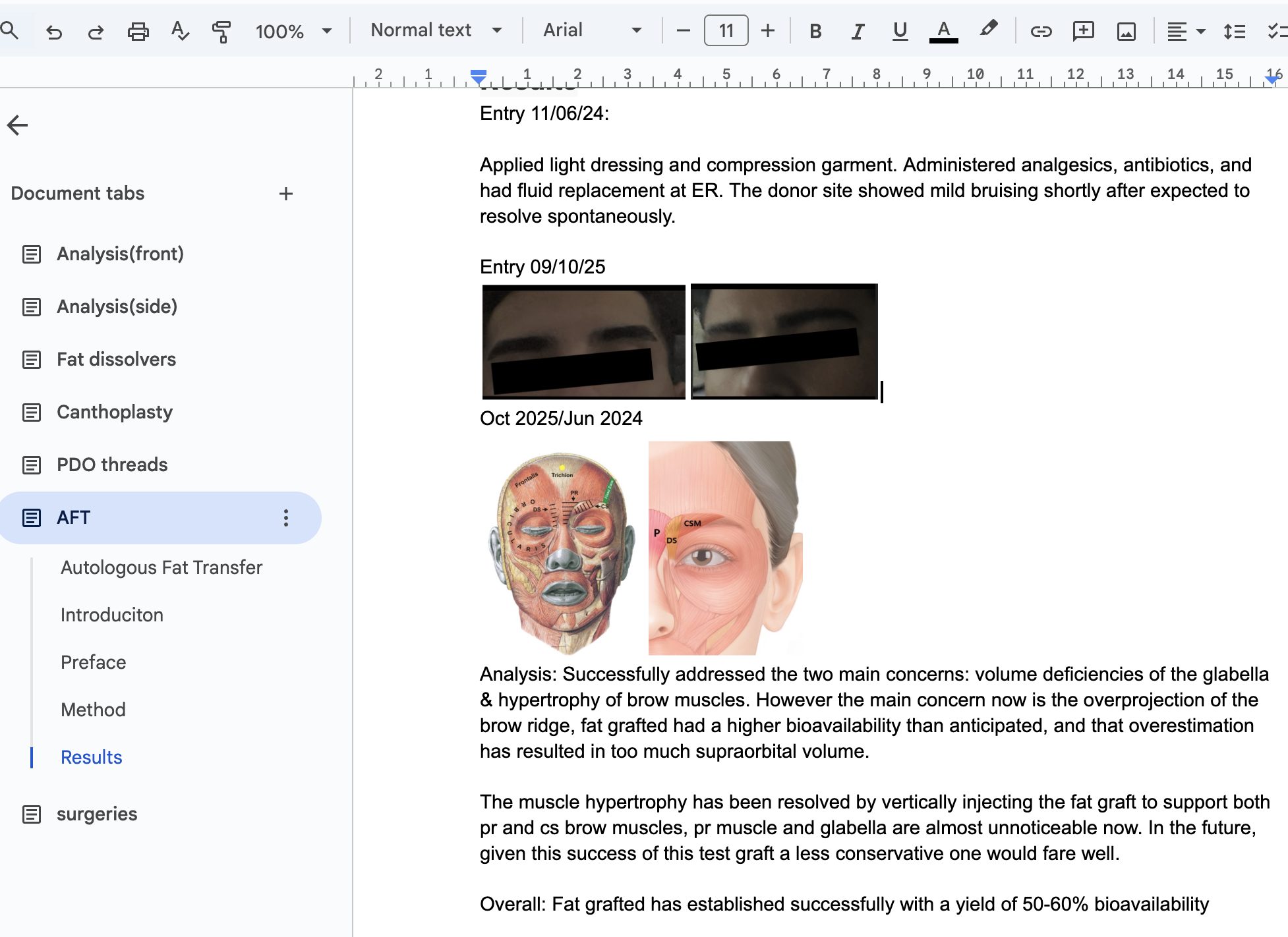Toggle Bold formatting

[x=815, y=31]
